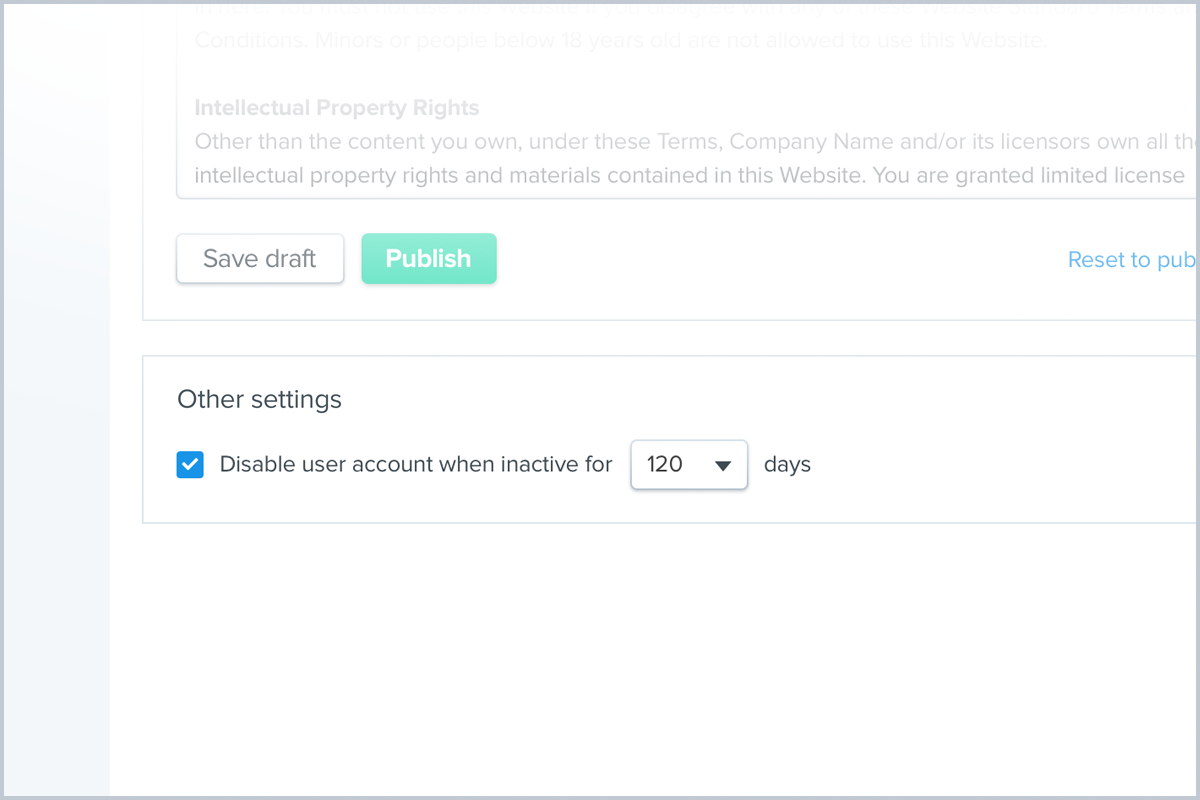The image size is (1200, 800).
Task: Click the 'days' label after the dropdown
Action: 787,465
